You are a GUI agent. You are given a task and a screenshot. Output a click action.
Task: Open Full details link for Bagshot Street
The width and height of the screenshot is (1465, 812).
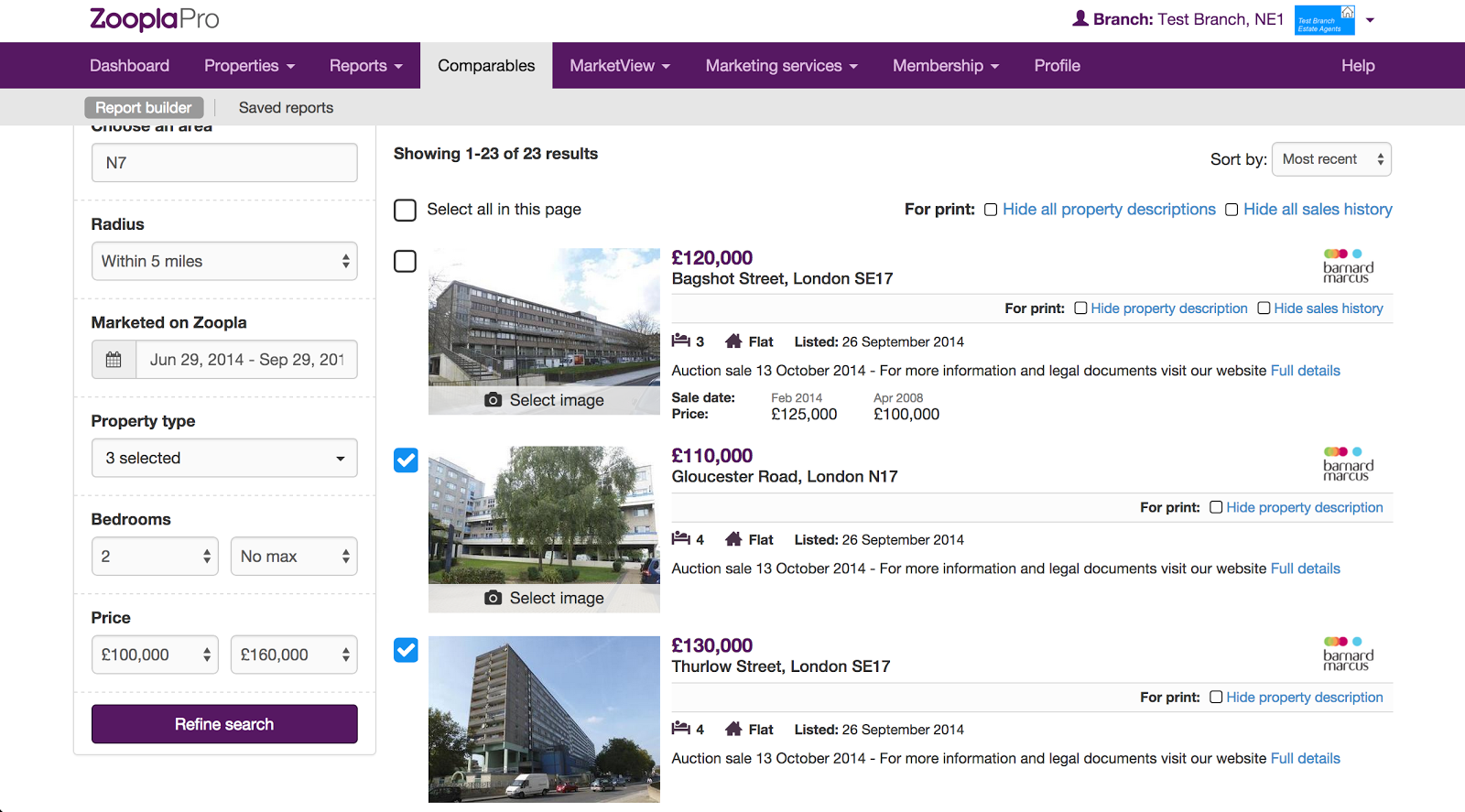1305,371
